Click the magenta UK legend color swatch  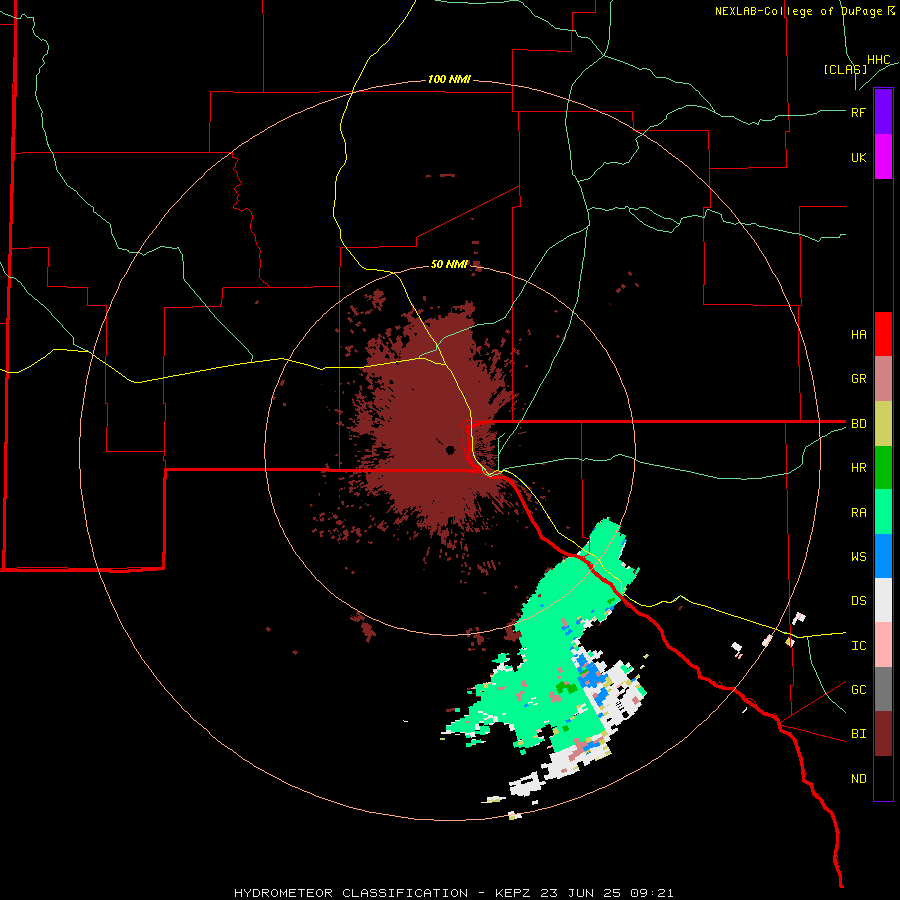(883, 157)
